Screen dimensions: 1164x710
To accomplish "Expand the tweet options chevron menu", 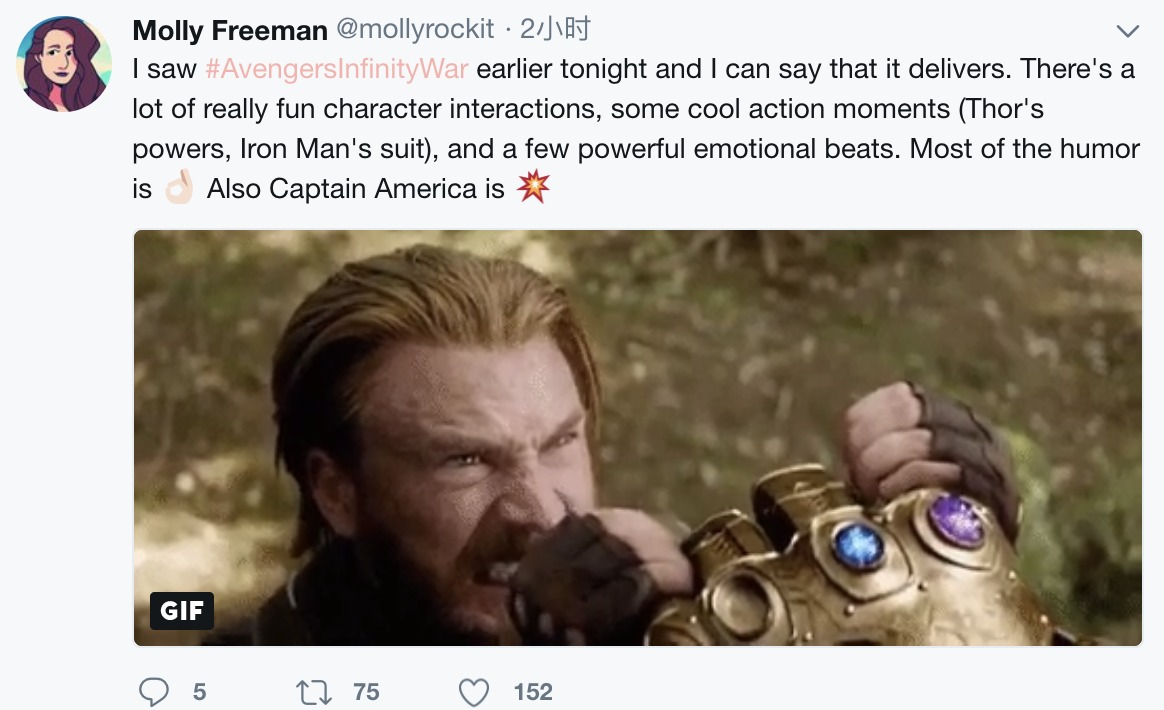I will [1127, 32].
